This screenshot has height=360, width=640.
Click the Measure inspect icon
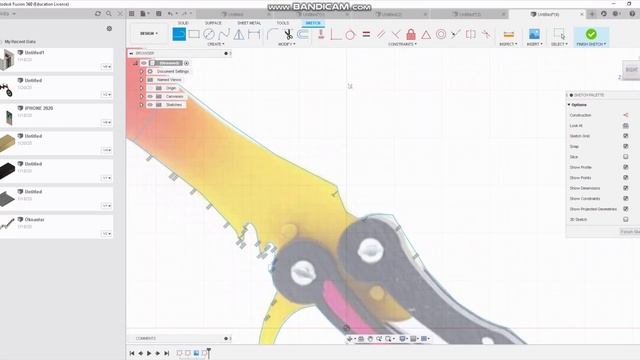coord(509,34)
